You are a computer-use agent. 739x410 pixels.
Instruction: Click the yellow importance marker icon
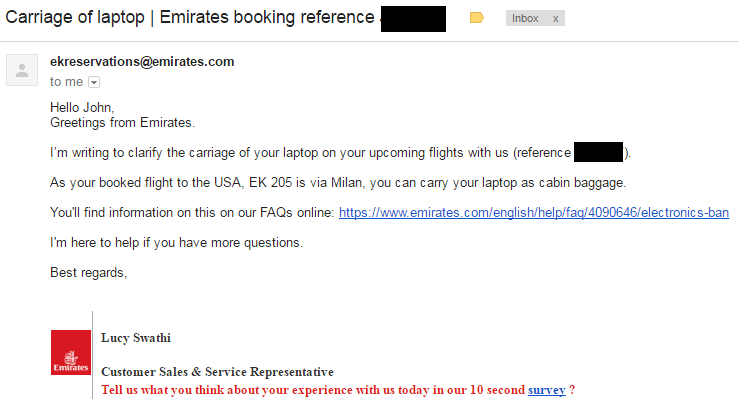(476, 18)
